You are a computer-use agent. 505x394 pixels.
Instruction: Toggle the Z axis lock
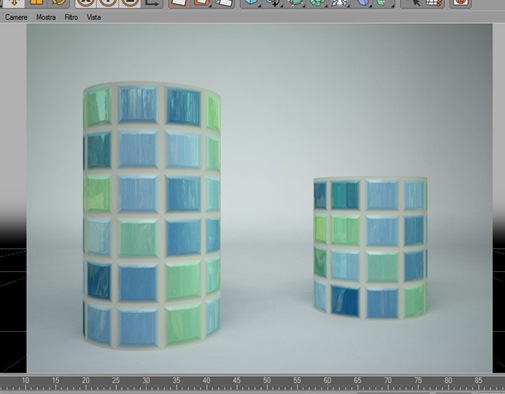[130, 3]
